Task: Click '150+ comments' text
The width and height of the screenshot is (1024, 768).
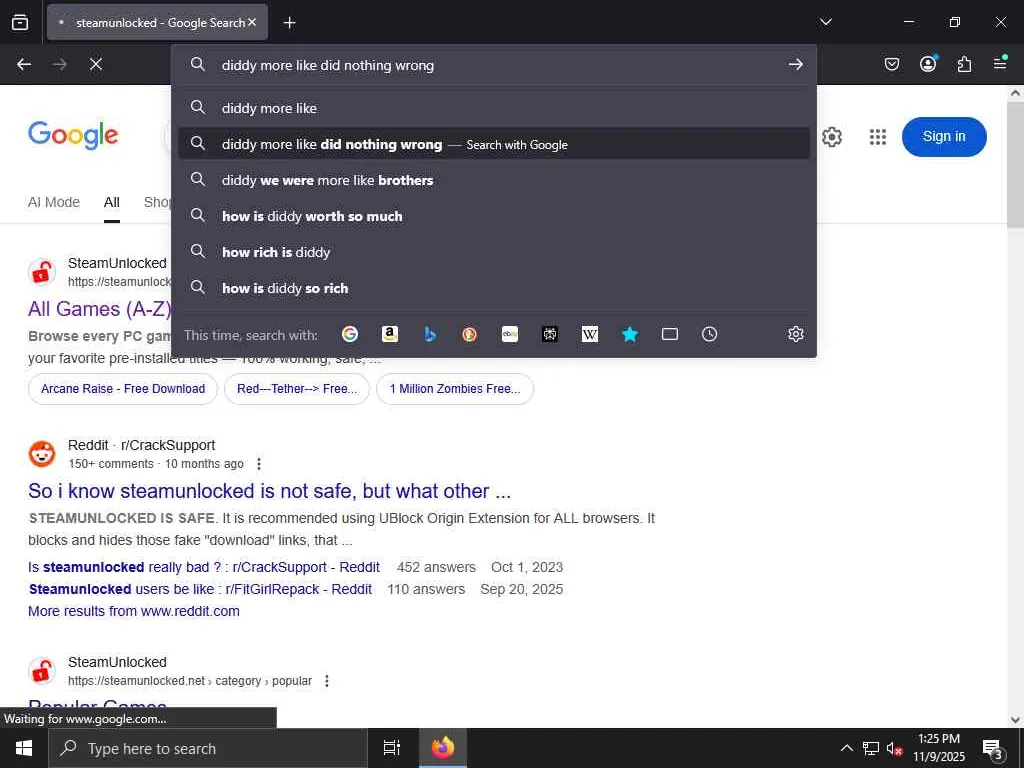Action: pyautogui.click(x=111, y=464)
